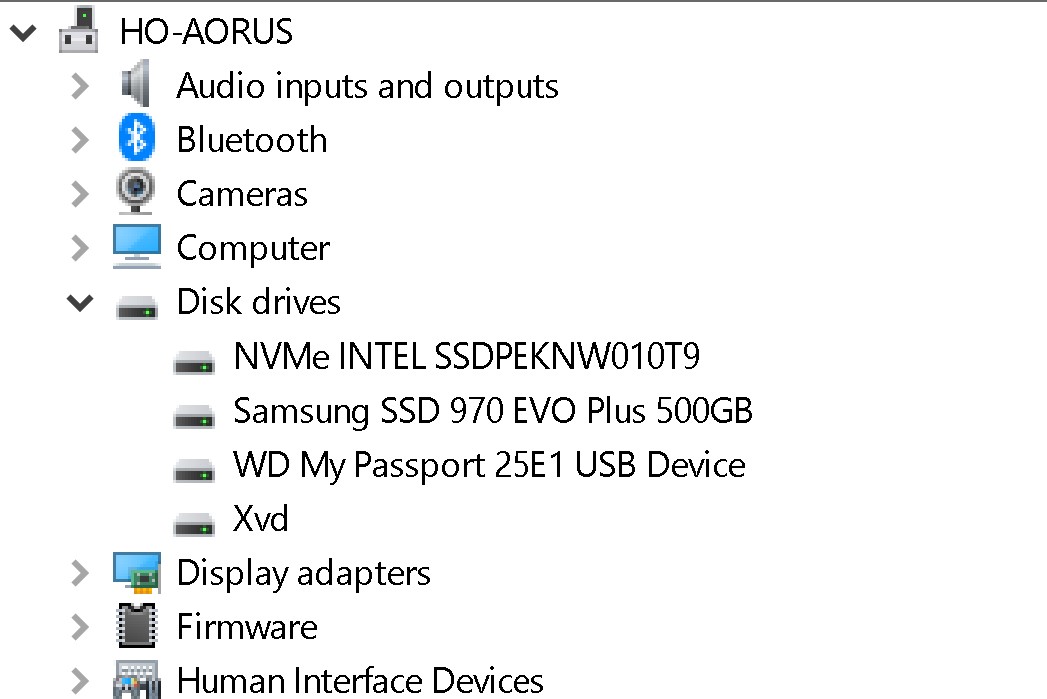Expand the Bluetooth category
The height and width of the screenshot is (699, 1047).
(79, 139)
